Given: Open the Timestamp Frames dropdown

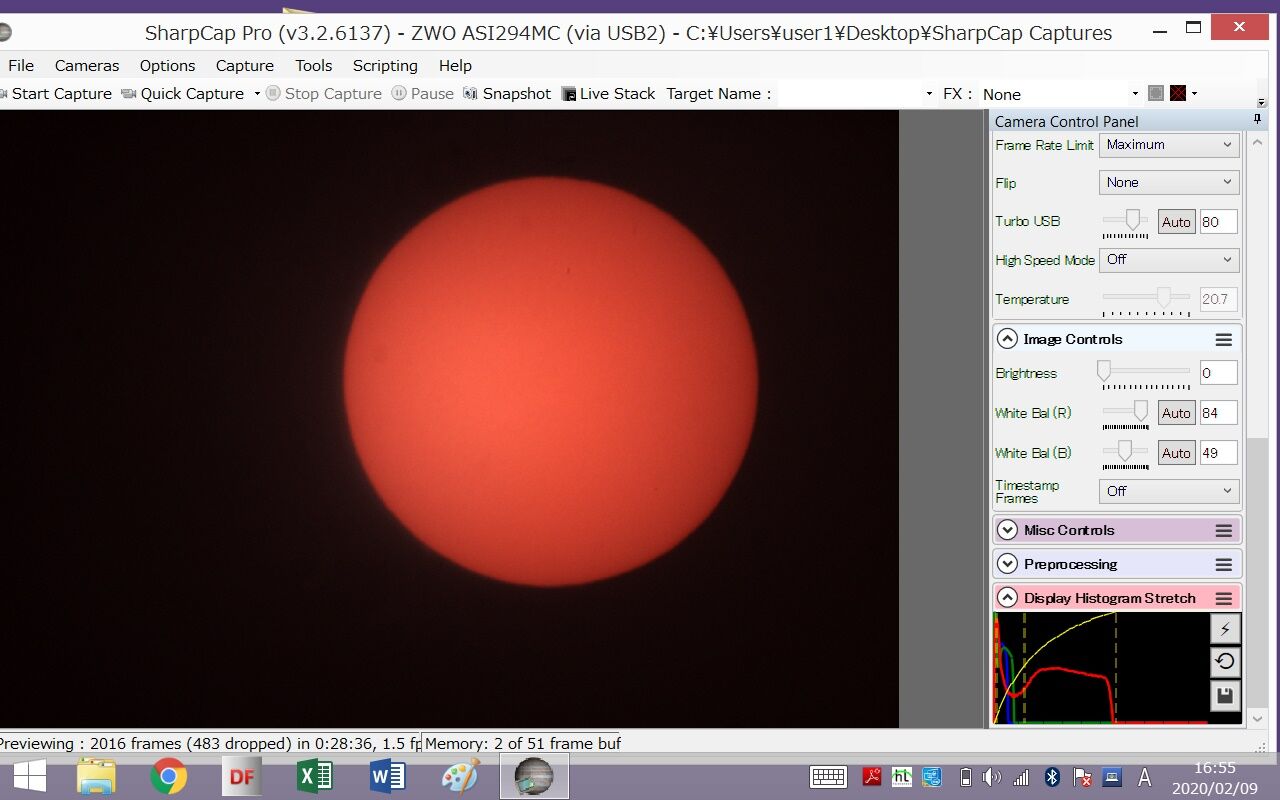Looking at the screenshot, I should point(1169,491).
